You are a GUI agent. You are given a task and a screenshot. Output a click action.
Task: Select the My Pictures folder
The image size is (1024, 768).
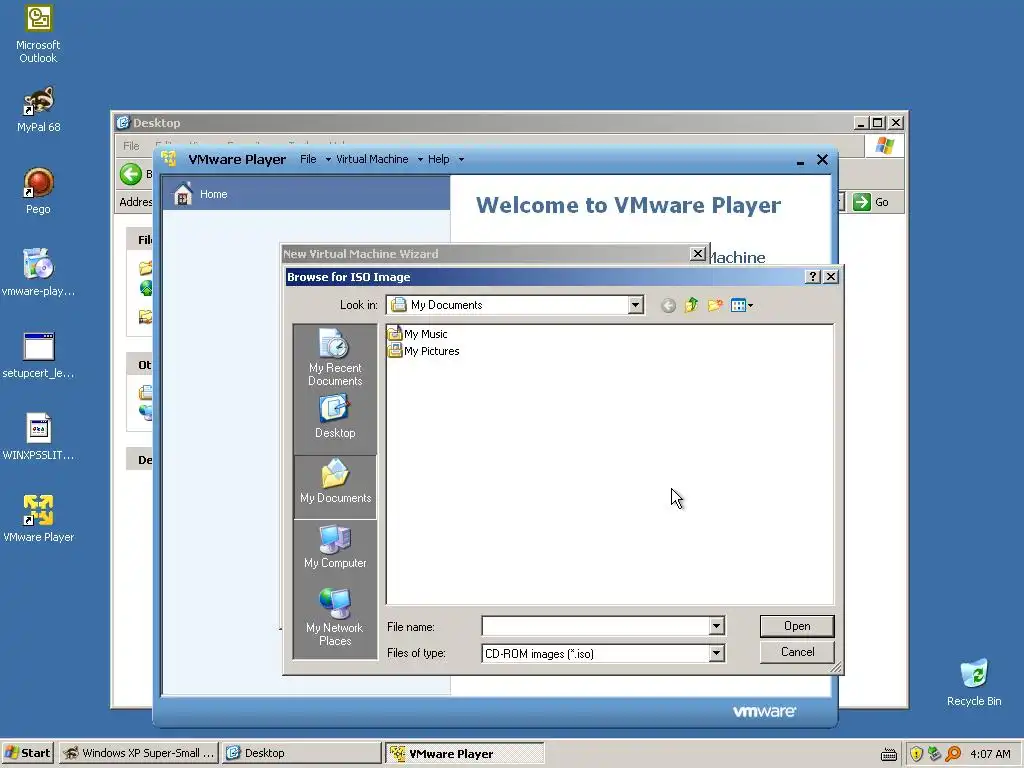coord(424,351)
